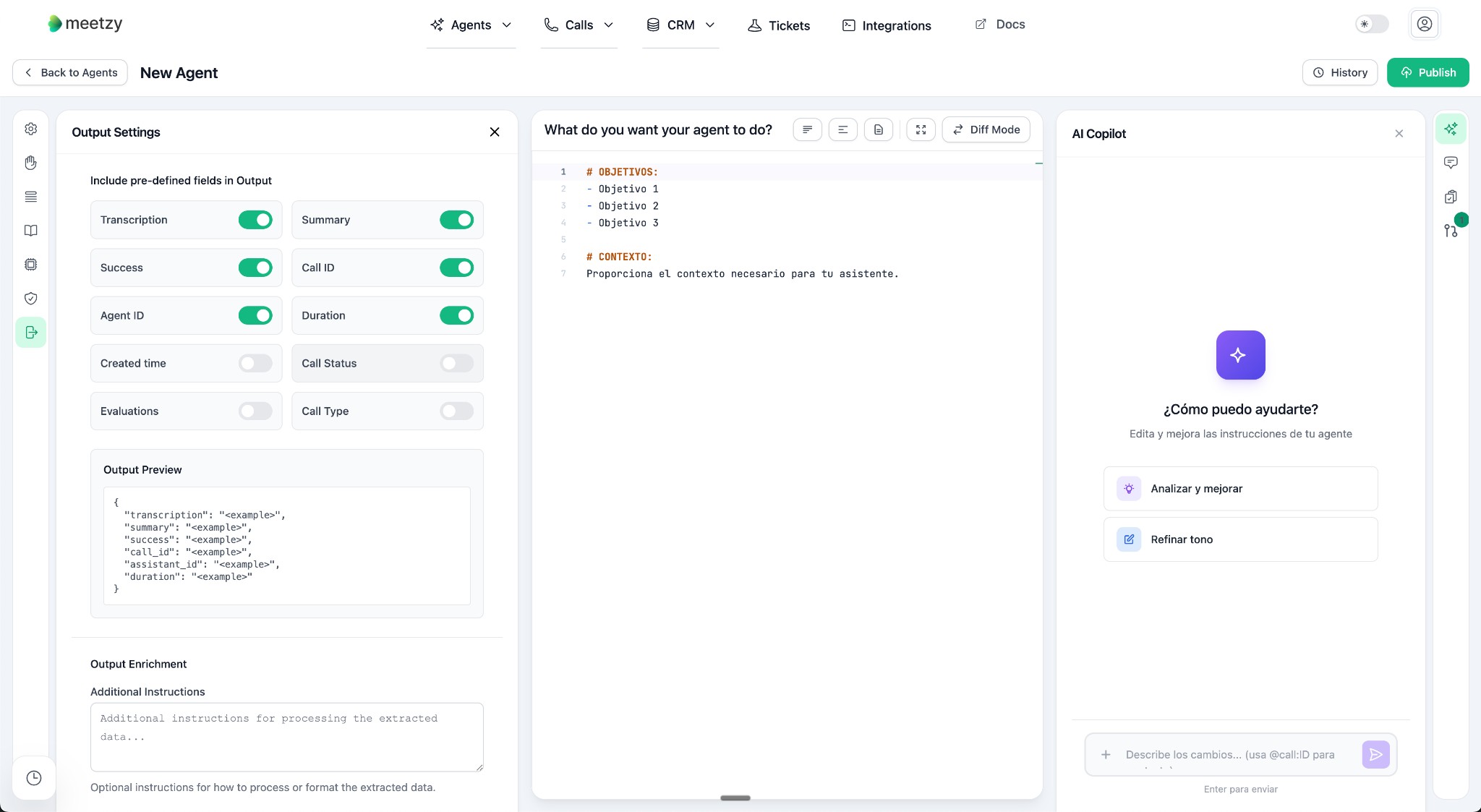Click the hand icon in left sidebar
This screenshot has height=812, width=1481.
point(30,163)
